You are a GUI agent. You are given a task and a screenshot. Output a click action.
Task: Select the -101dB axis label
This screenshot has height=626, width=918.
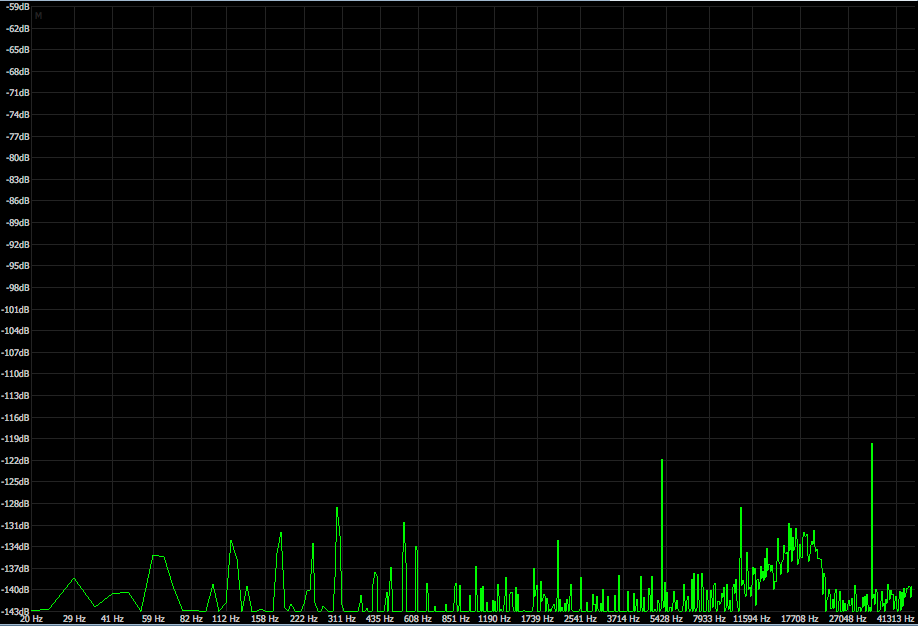(16, 309)
